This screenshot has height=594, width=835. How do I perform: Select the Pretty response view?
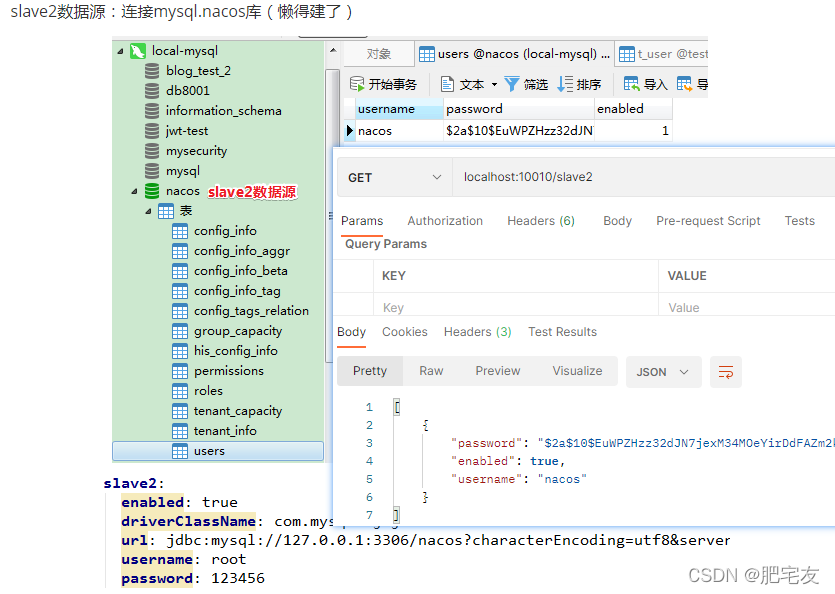coord(370,371)
